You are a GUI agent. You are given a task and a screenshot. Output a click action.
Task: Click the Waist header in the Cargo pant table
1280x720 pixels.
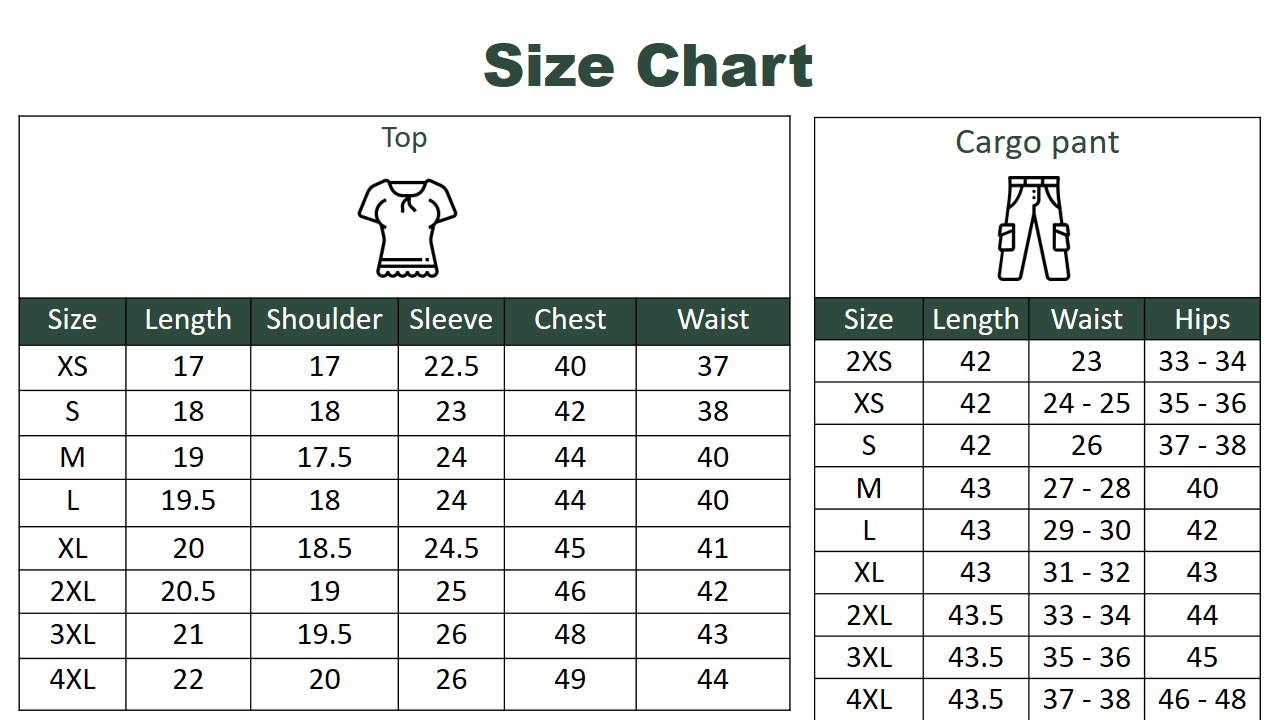pyautogui.click(x=1087, y=320)
